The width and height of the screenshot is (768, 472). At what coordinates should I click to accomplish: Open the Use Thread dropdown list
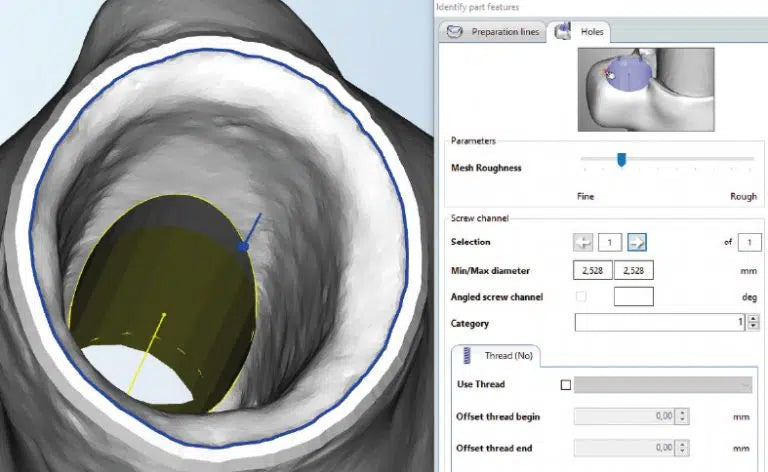click(x=664, y=385)
